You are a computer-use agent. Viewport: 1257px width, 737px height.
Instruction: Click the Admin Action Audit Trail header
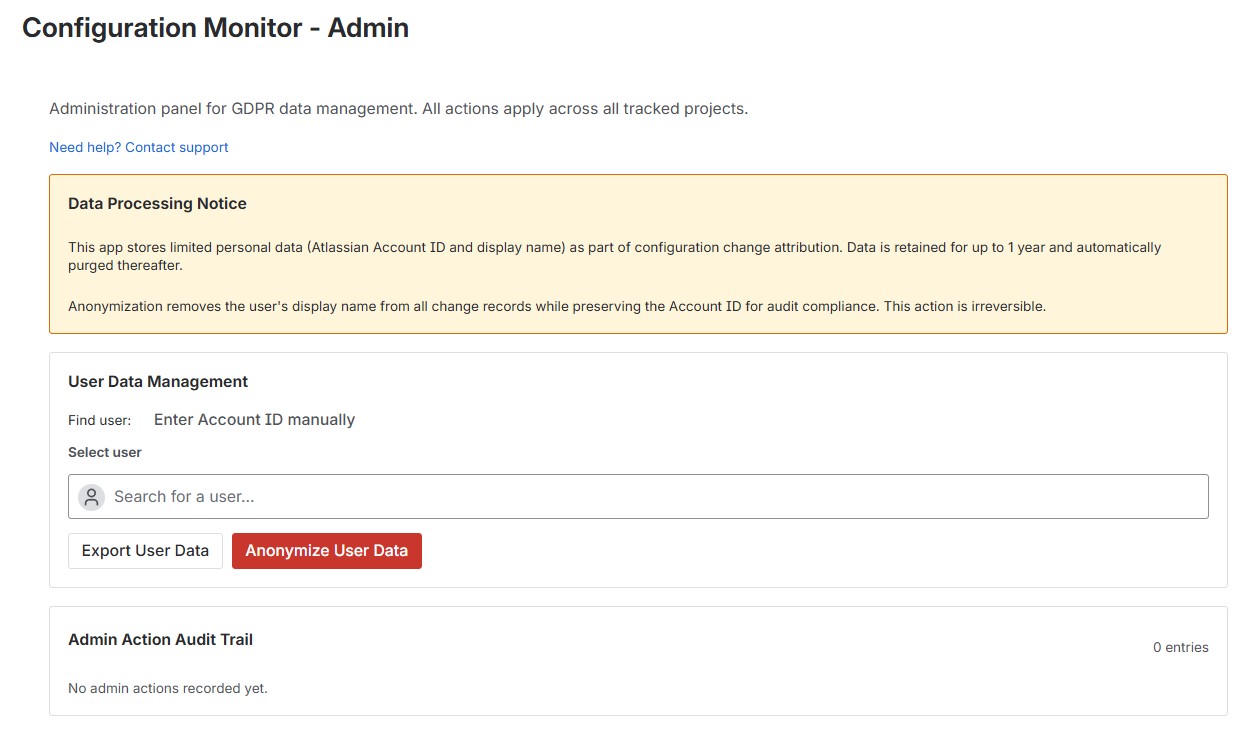[160, 639]
